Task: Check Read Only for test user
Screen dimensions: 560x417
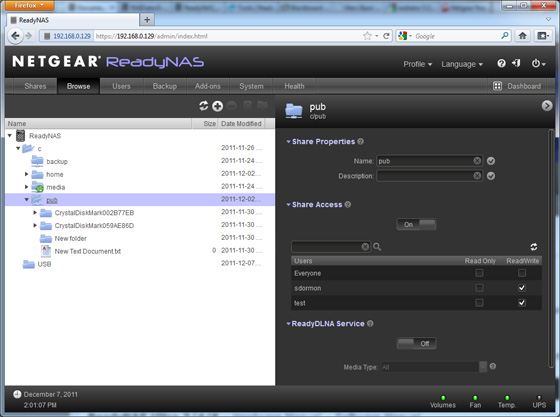Action: 479,303
